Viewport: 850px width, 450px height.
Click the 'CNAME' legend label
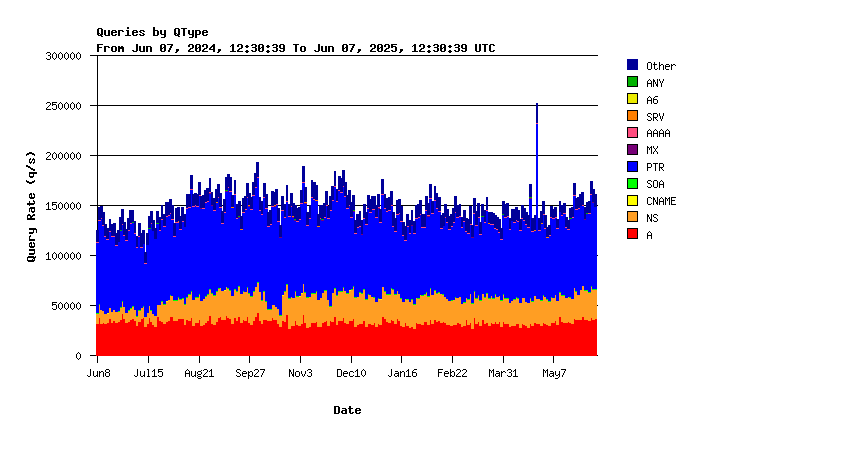click(661, 201)
